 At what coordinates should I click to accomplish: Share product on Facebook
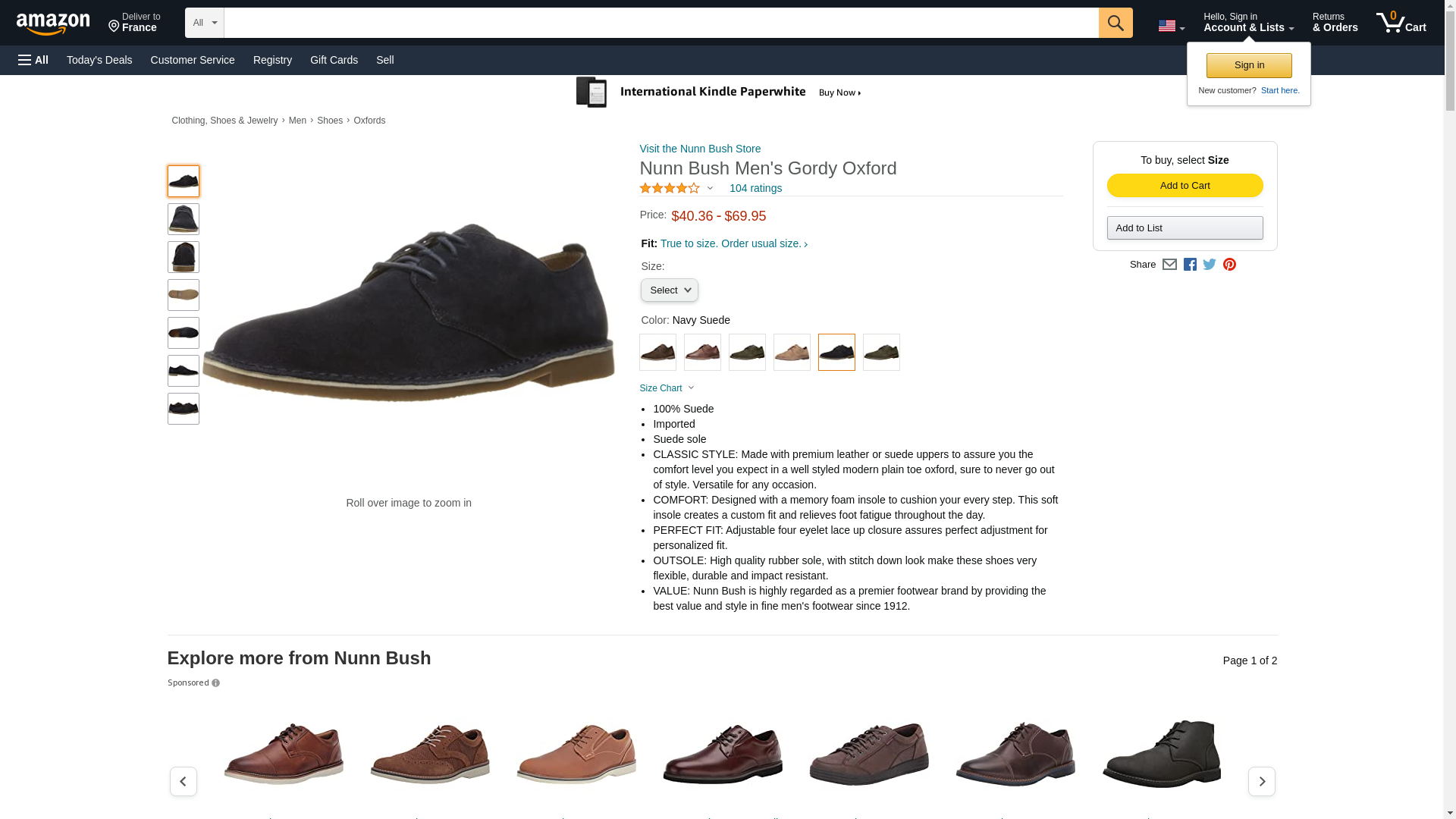1190,265
